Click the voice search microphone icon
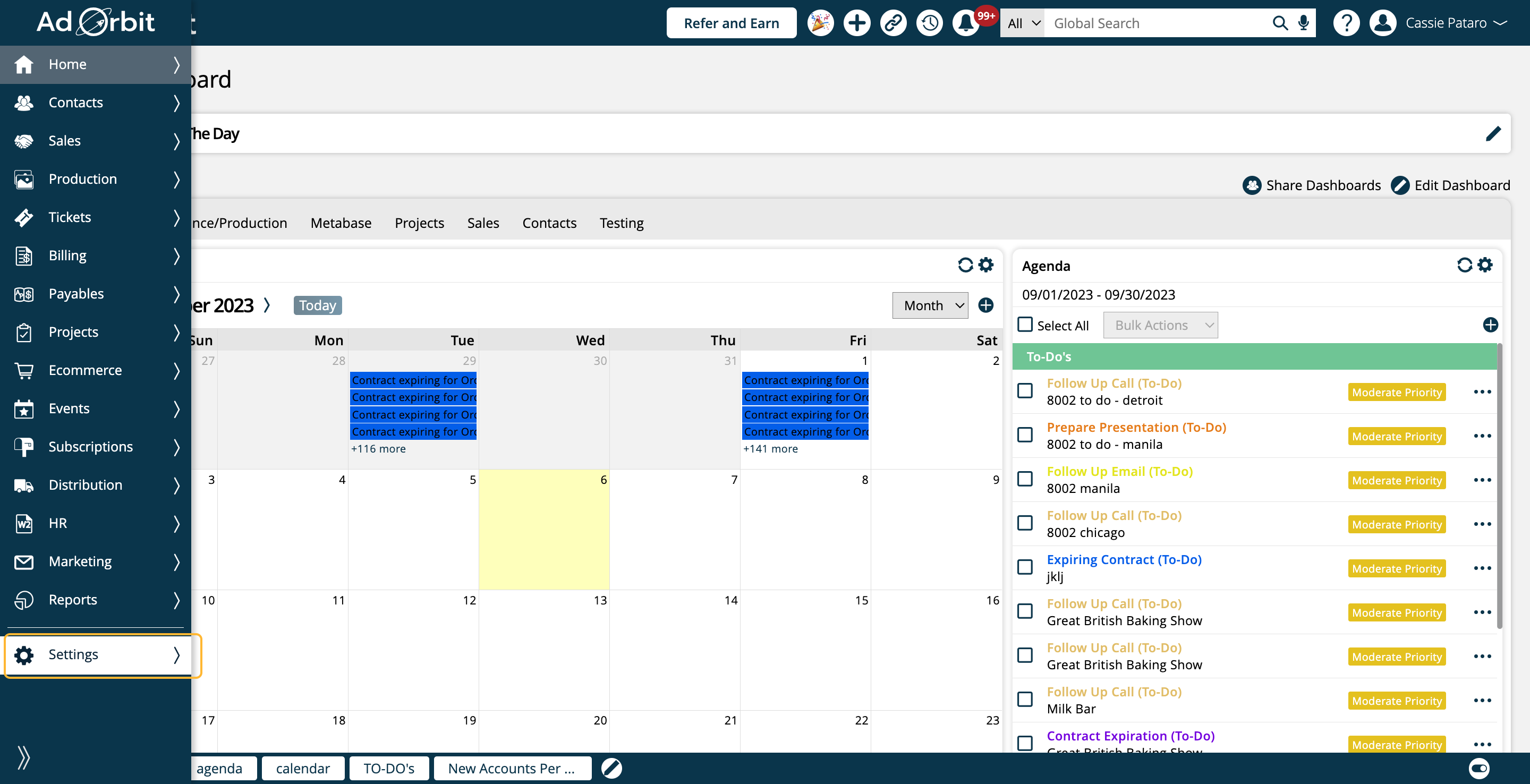The image size is (1530, 784). [1303, 23]
